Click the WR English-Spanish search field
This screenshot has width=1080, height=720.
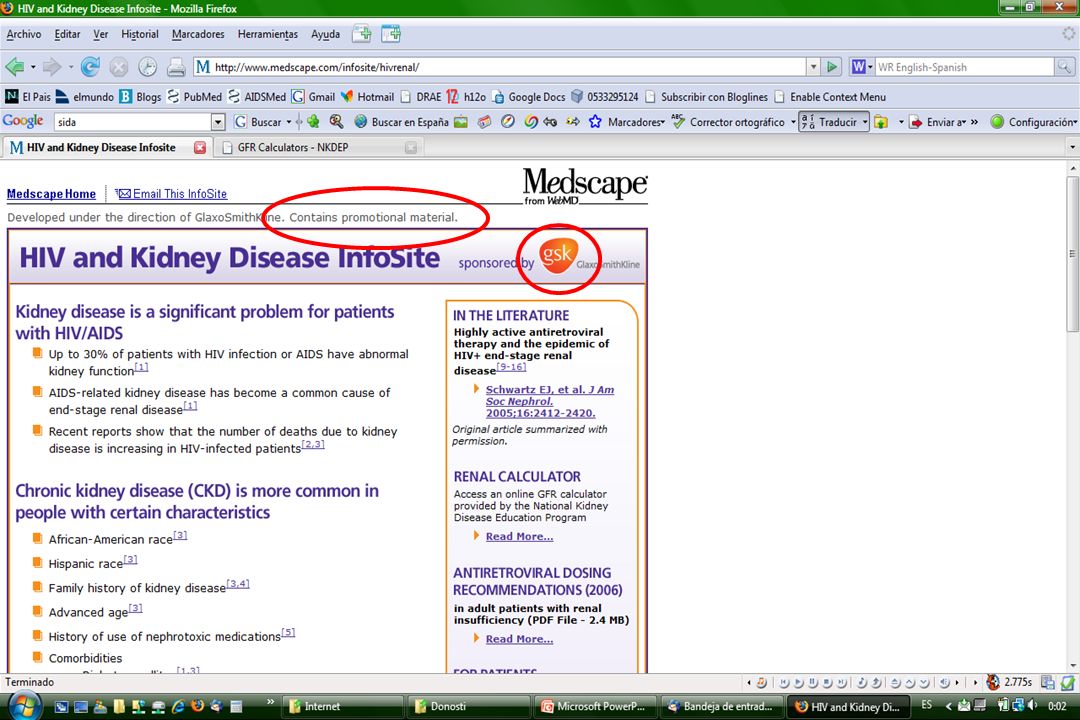[x=964, y=67]
